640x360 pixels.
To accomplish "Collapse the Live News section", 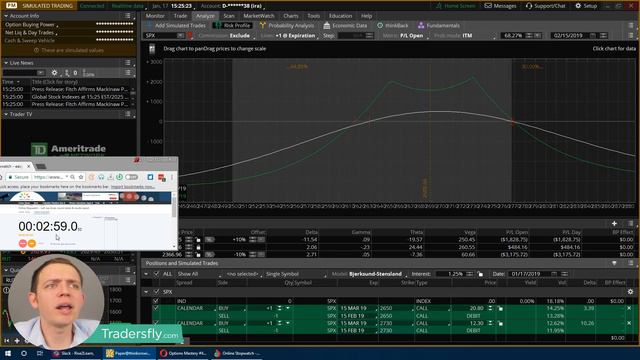I will coord(6,63).
